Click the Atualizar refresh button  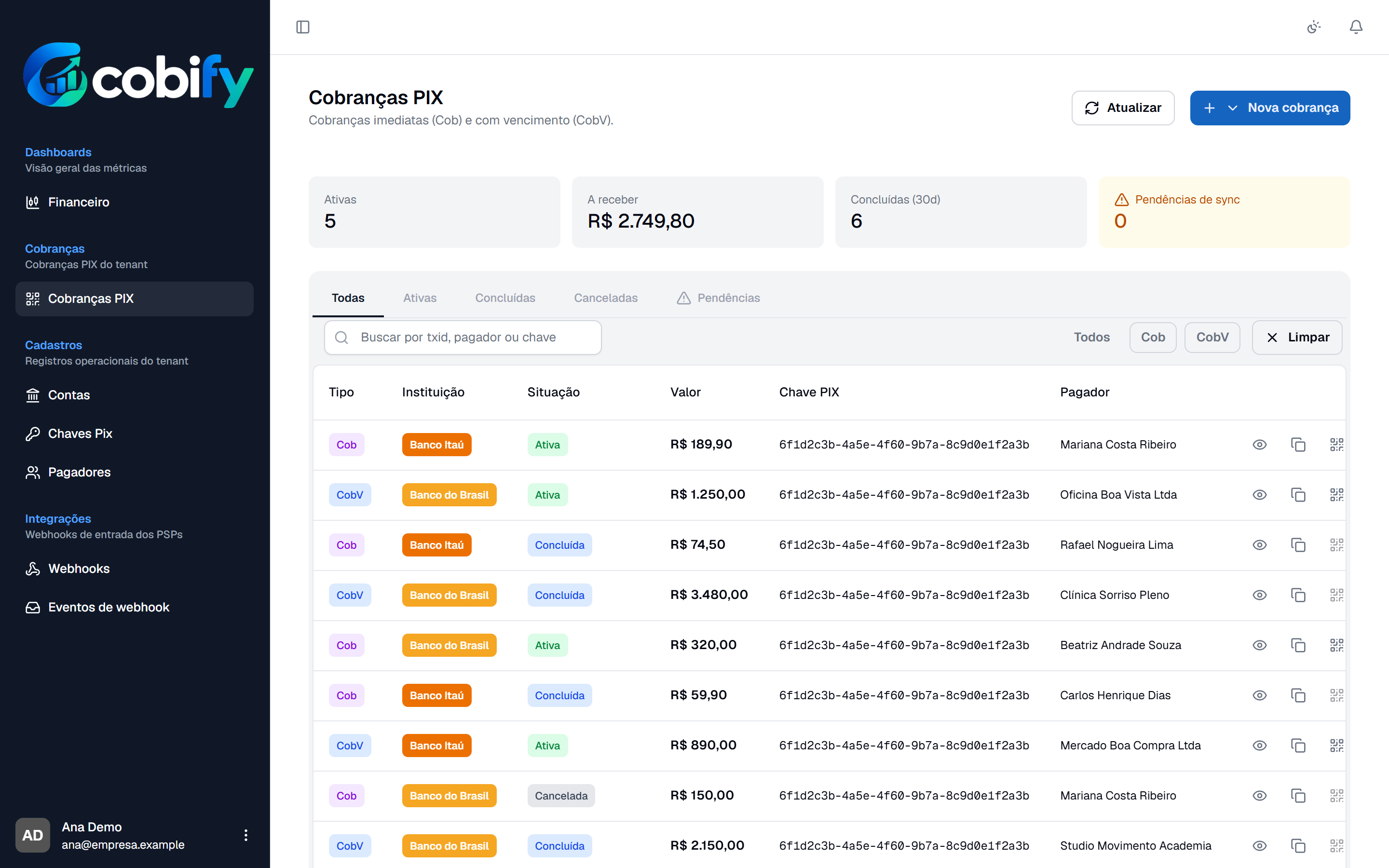[1123, 108]
